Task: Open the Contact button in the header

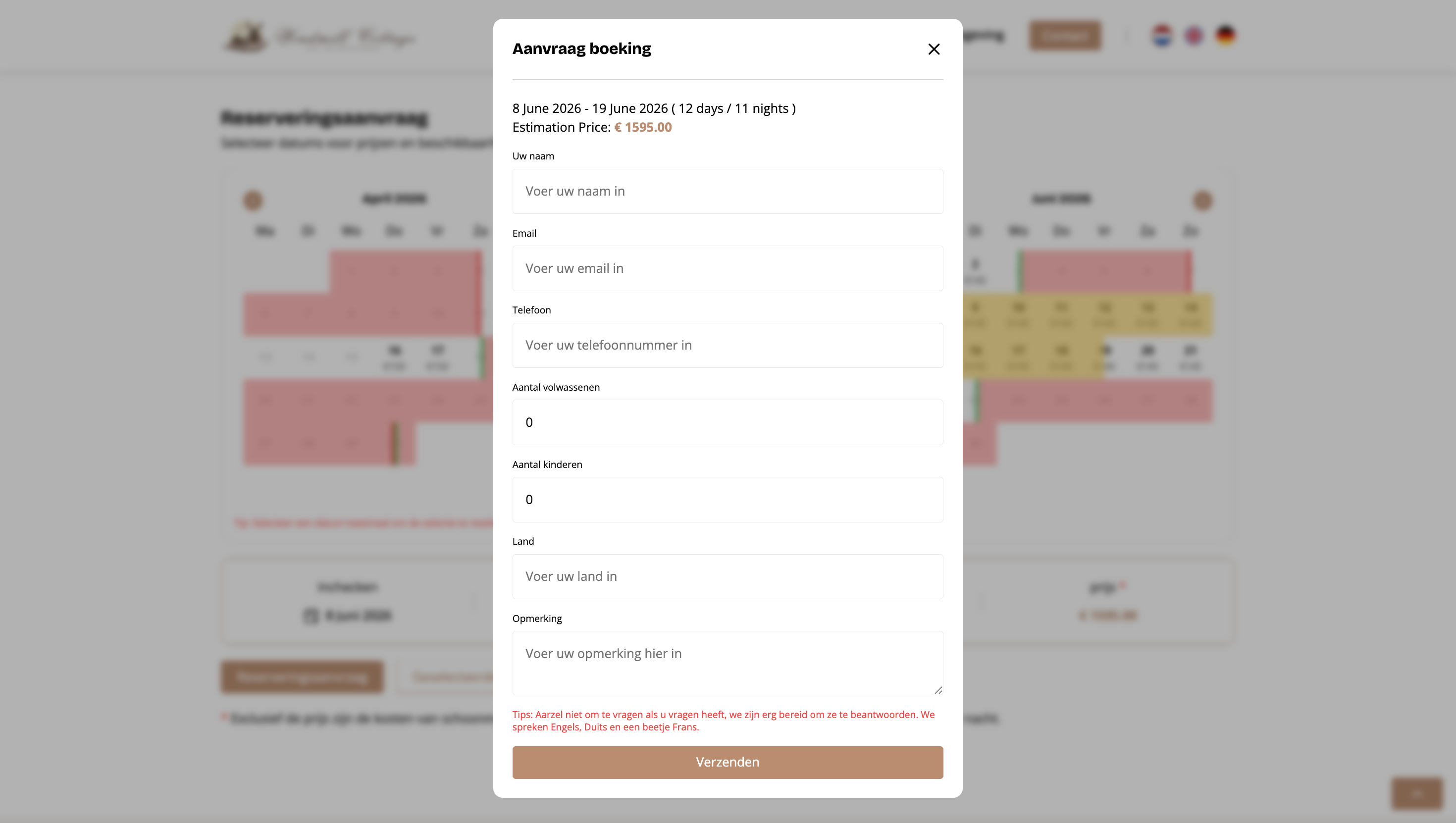Action: coord(1065,36)
